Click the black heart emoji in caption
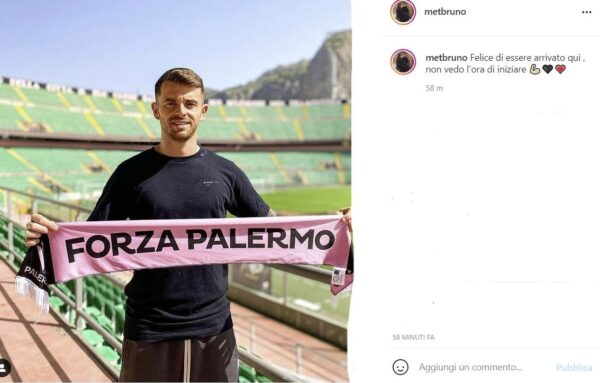The height and width of the screenshot is (383, 600). point(548,69)
